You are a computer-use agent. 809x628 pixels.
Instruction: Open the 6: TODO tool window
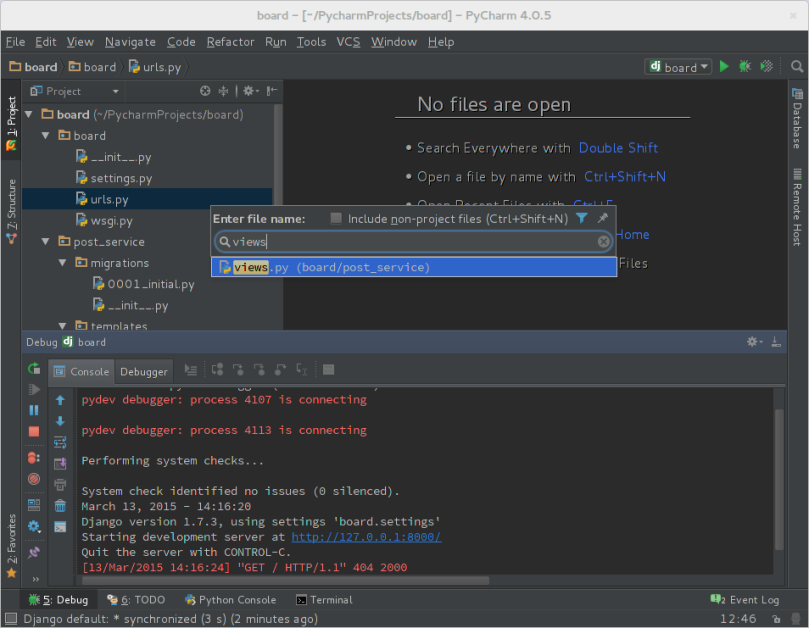tap(136, 600)
